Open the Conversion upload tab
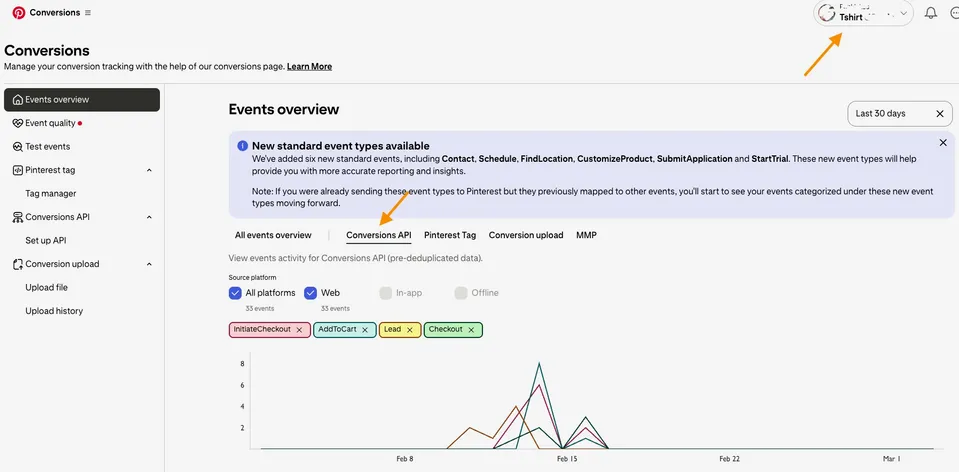 pyautogui.click(x=526, y=235)
